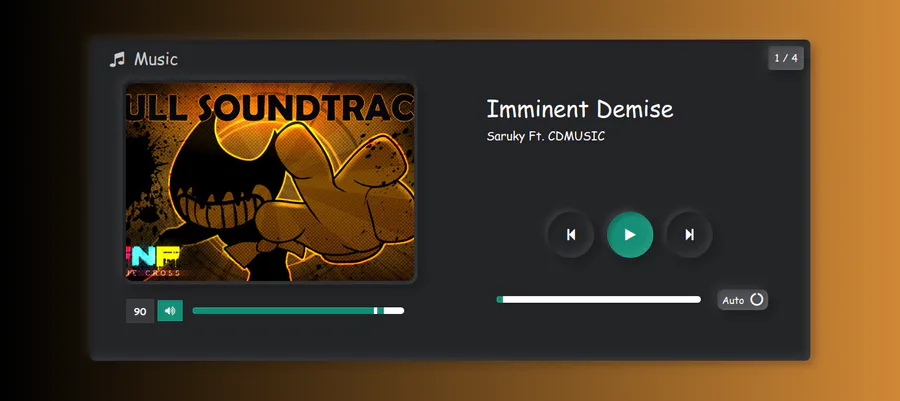Play the Imminent Demise track
The image size is (900, 401).
coord(630,235)
